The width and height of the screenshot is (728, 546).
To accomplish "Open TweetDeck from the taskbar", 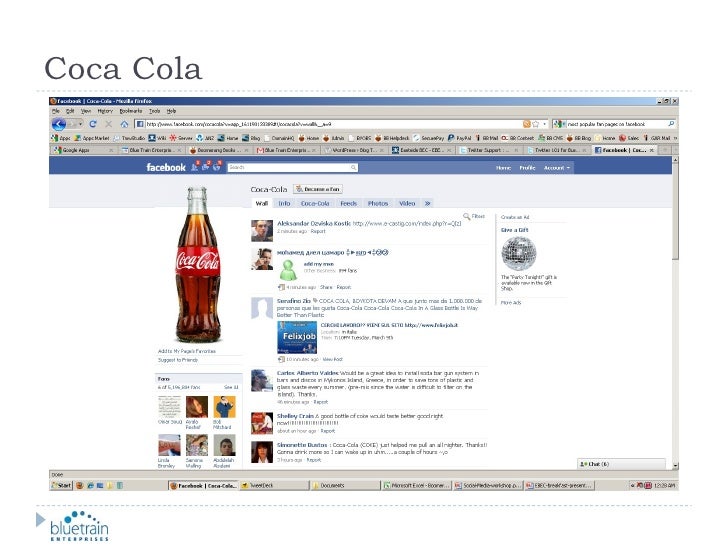I will (275, 486).
